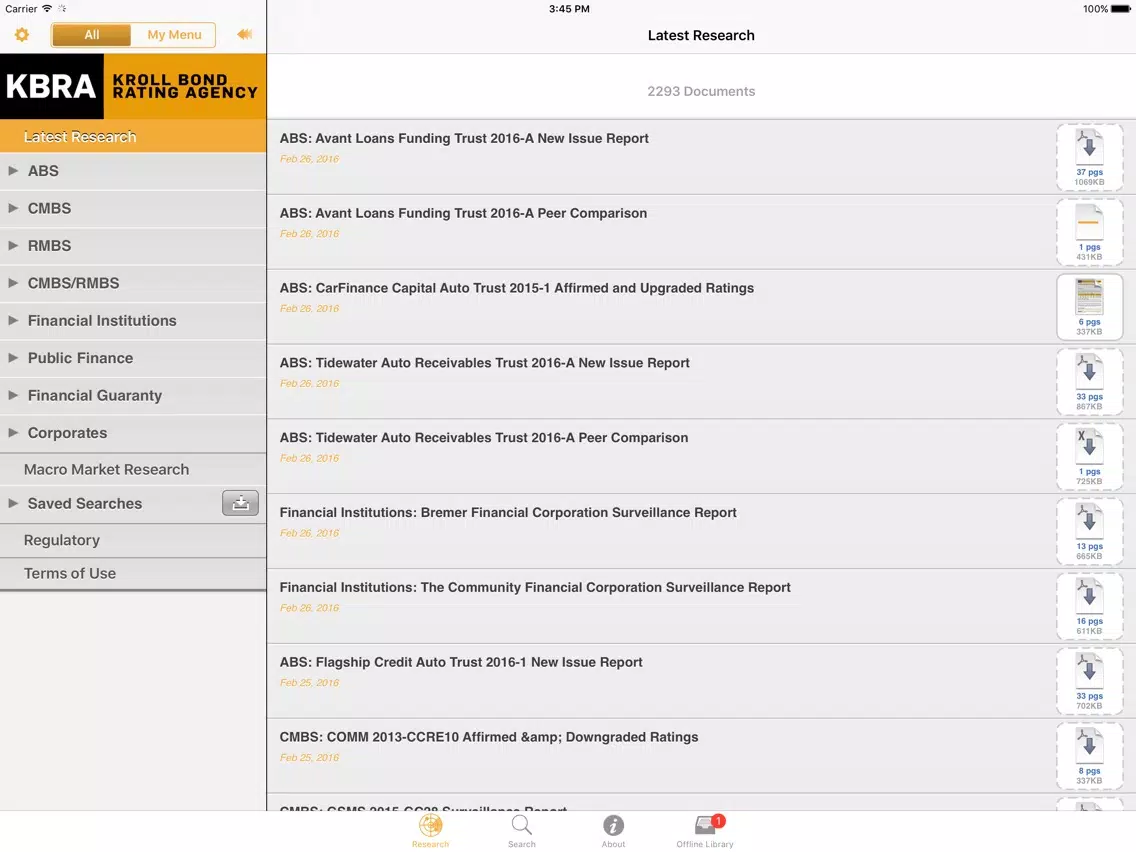Switch to the All menu segment
The width and height of the screenshot is (1136, 852).
coord(92,35)
